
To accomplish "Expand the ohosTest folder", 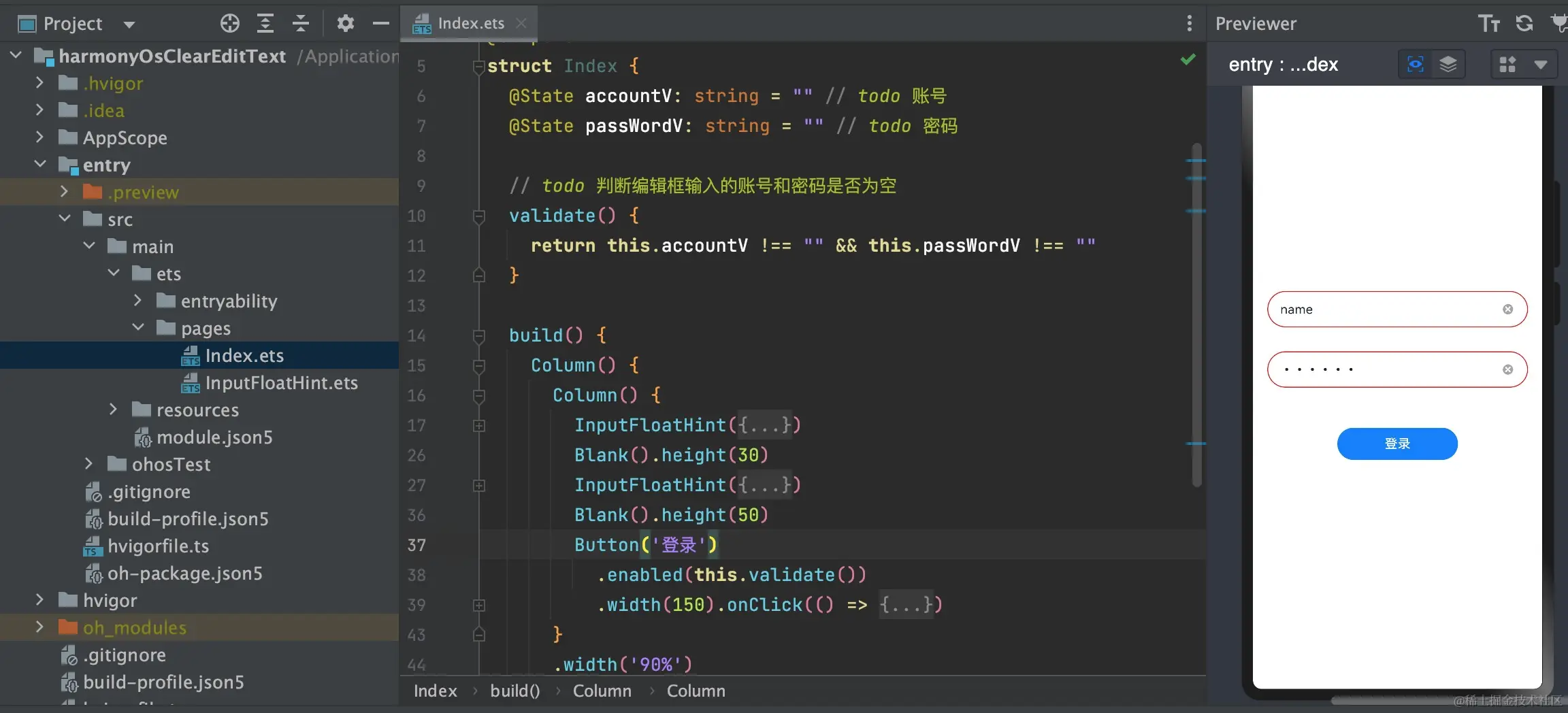I will pyautogui.click(x=88, y=463).
